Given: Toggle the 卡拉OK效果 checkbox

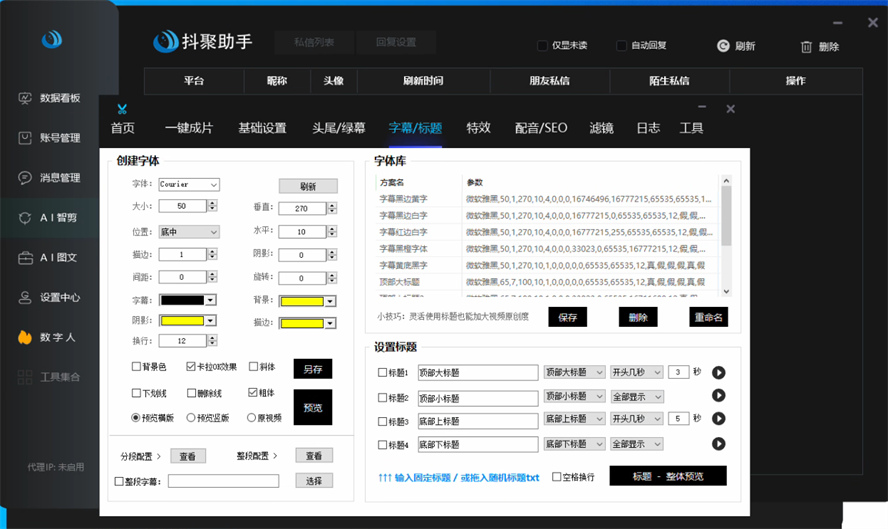Looking at the screenshot, I should [x=191, y=366].
